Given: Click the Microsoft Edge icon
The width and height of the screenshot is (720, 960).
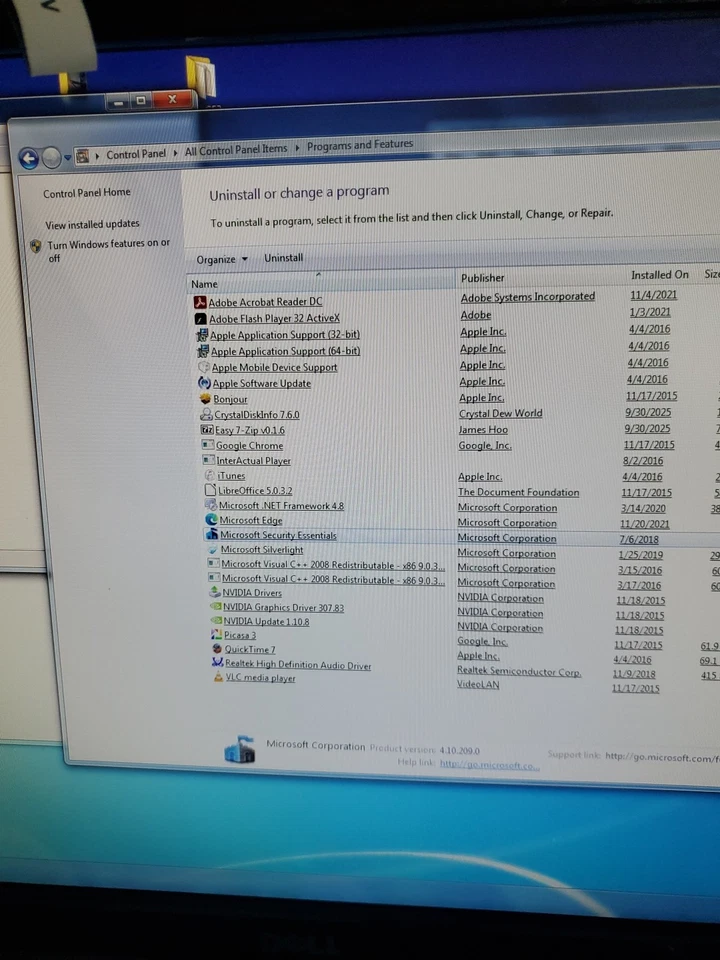Looking at the screenshot, I should [212, 520].
